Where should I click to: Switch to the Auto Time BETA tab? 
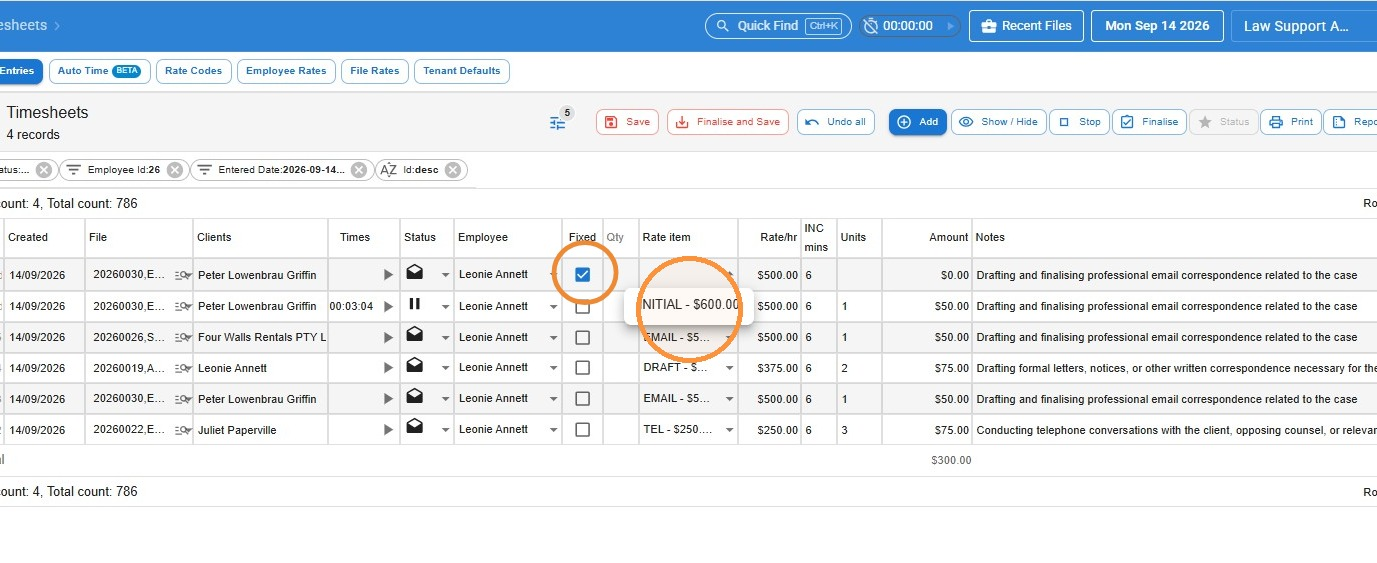(99, 71)
